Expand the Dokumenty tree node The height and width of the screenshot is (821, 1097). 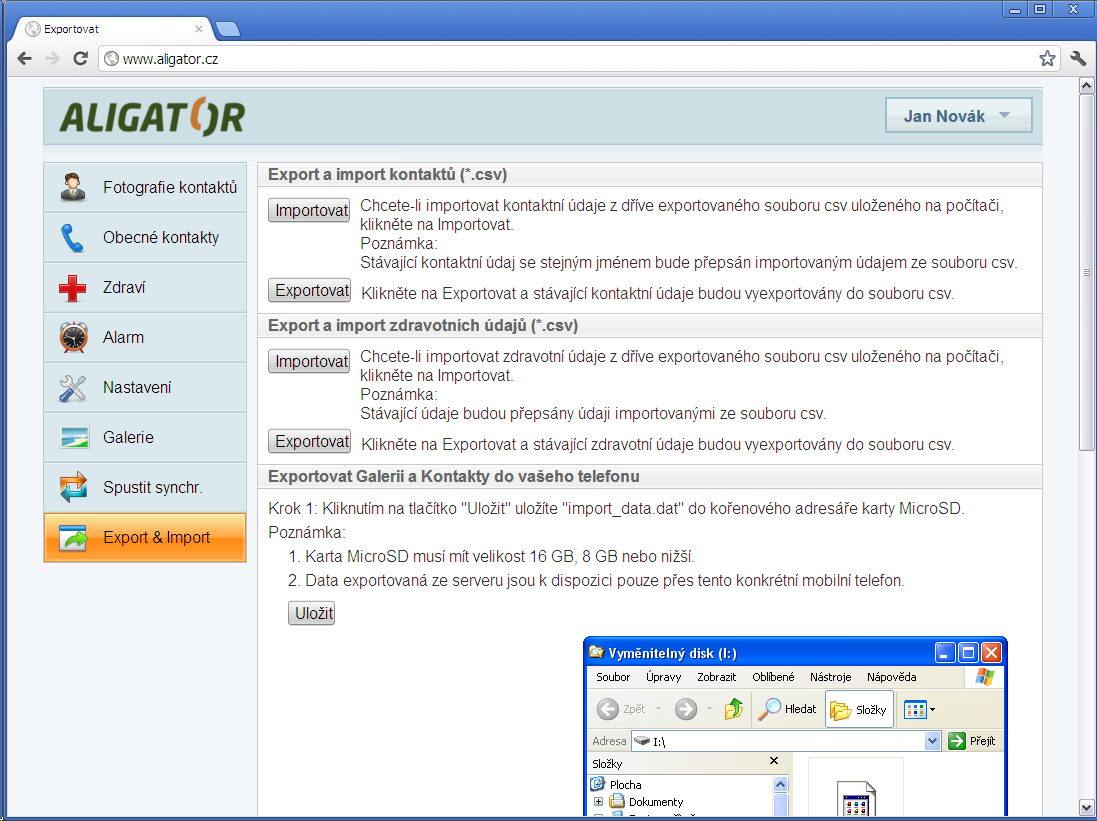(598, 801)
